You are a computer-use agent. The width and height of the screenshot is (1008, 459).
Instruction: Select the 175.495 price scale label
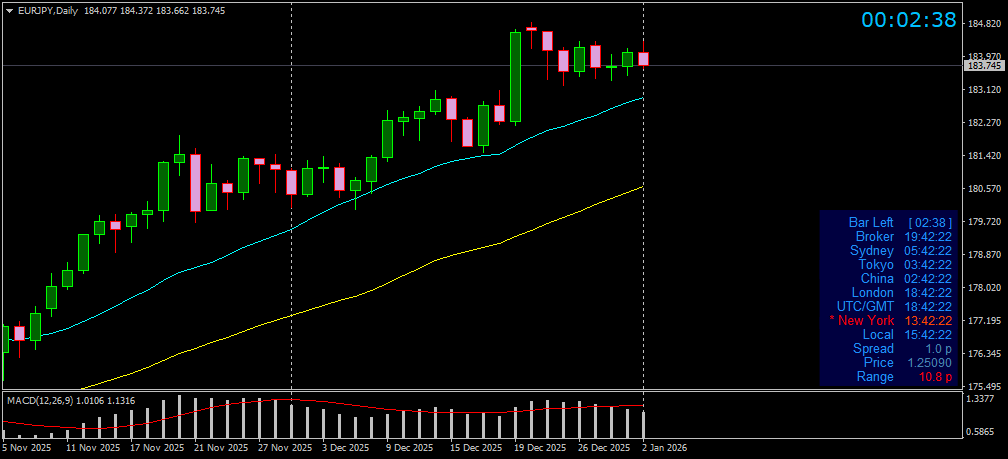(985, 386)
